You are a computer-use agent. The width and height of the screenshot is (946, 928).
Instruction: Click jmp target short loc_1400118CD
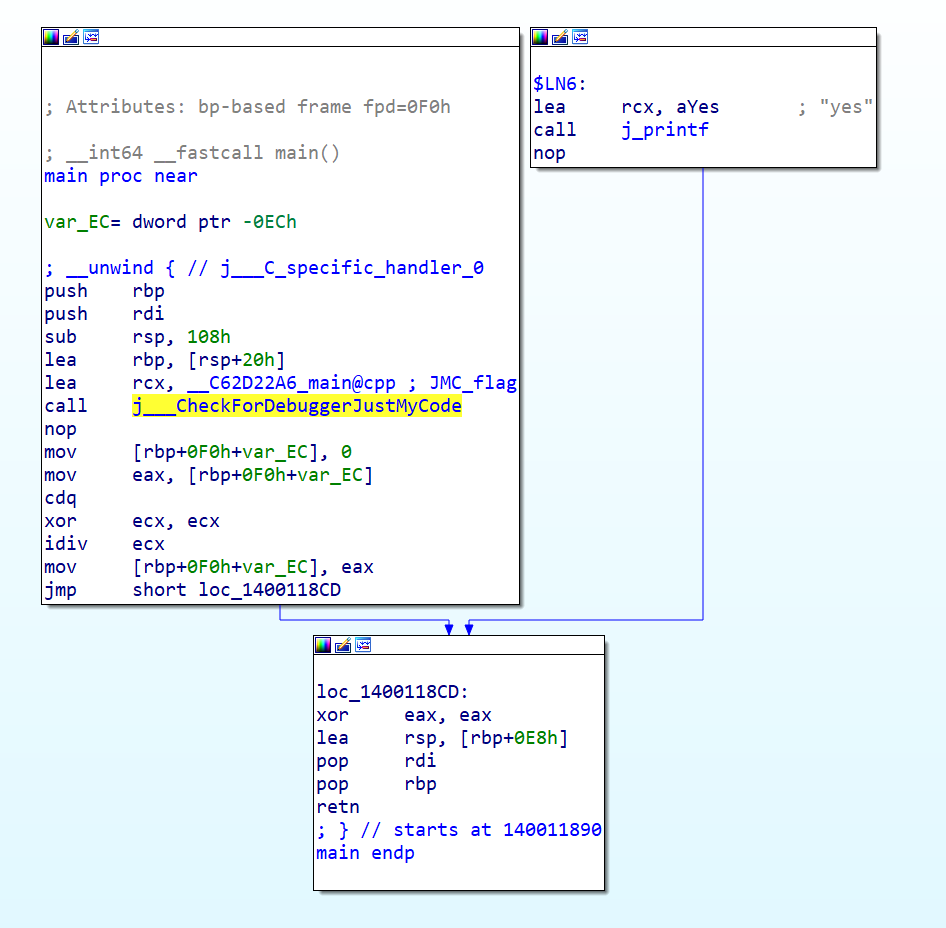[236, 590]
